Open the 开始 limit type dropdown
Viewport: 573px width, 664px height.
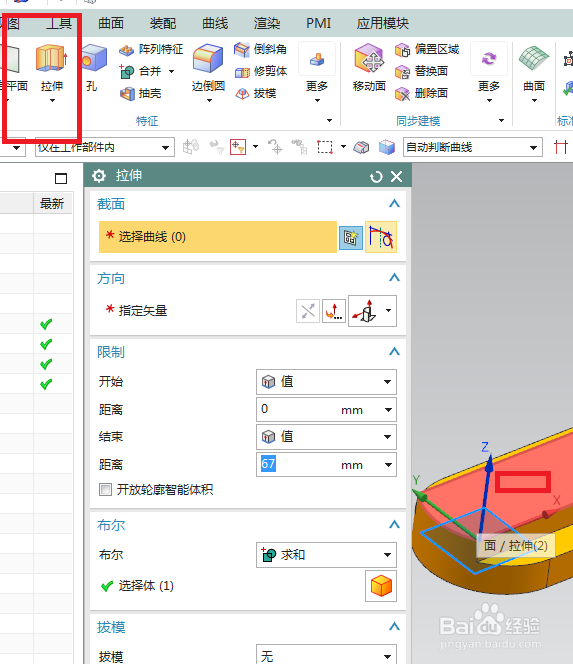pos(326,382)
